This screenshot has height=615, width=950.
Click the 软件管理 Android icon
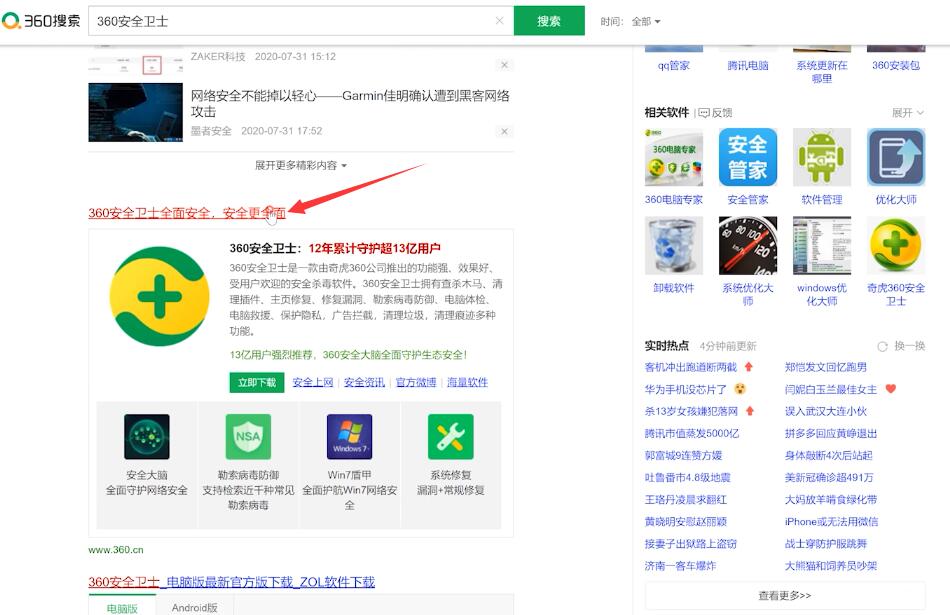(x=822, y=157)
